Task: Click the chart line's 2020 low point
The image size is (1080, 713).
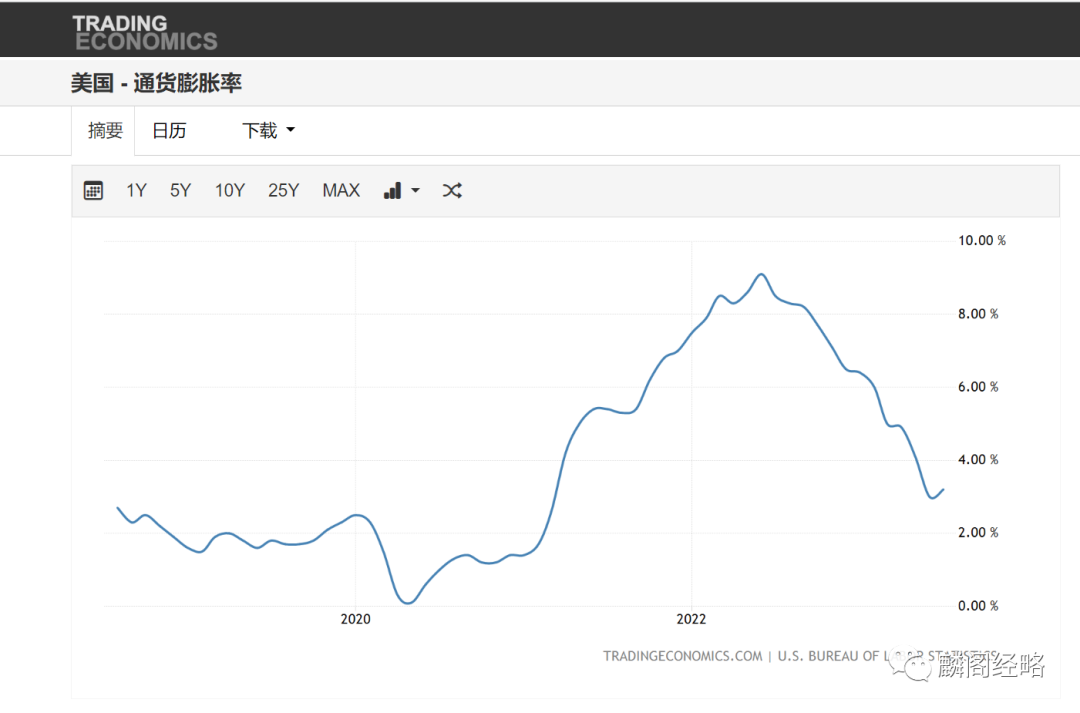Action: [408, 603]
